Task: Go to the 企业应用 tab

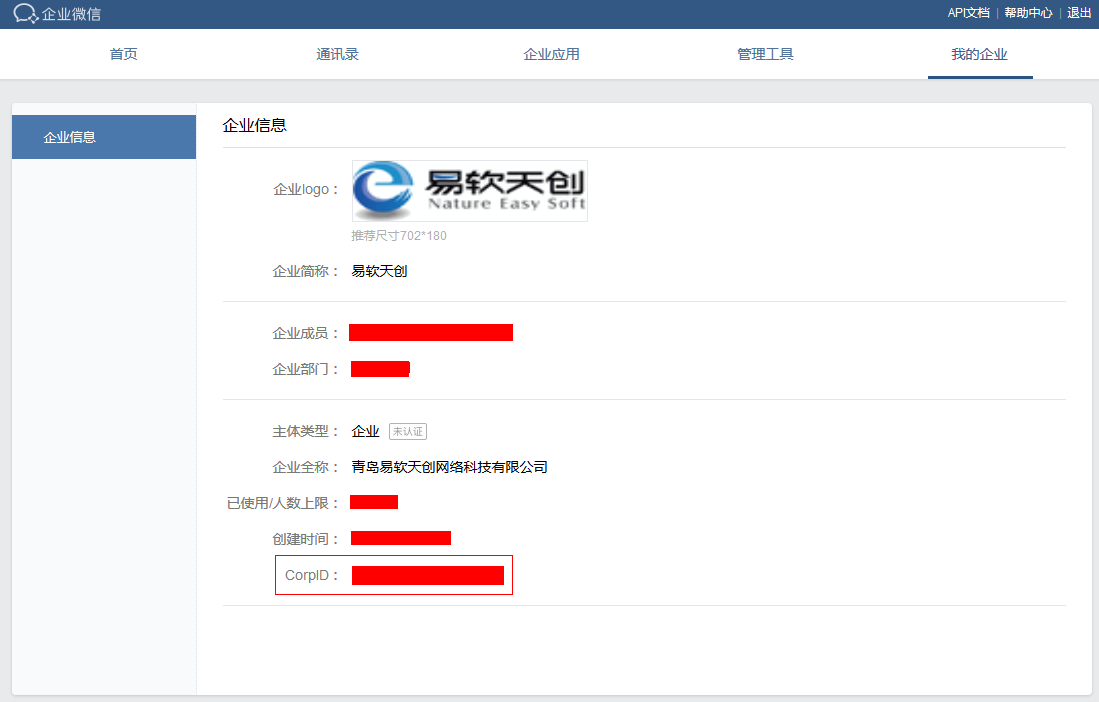Action: pos(552,54)
